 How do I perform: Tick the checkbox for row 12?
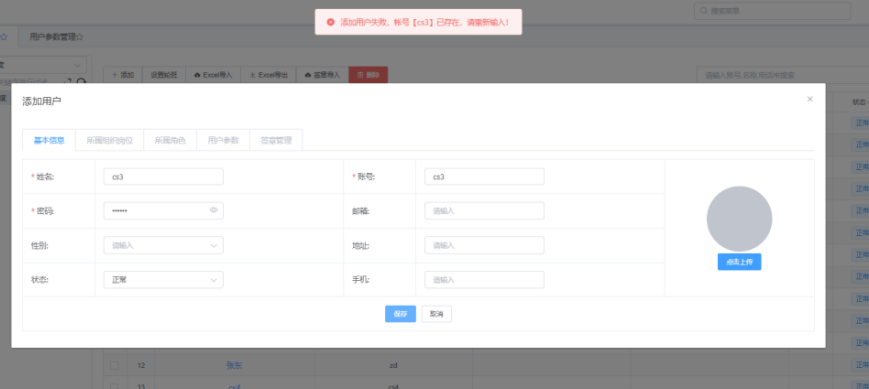pyautogui.click(x=114, y=366)
